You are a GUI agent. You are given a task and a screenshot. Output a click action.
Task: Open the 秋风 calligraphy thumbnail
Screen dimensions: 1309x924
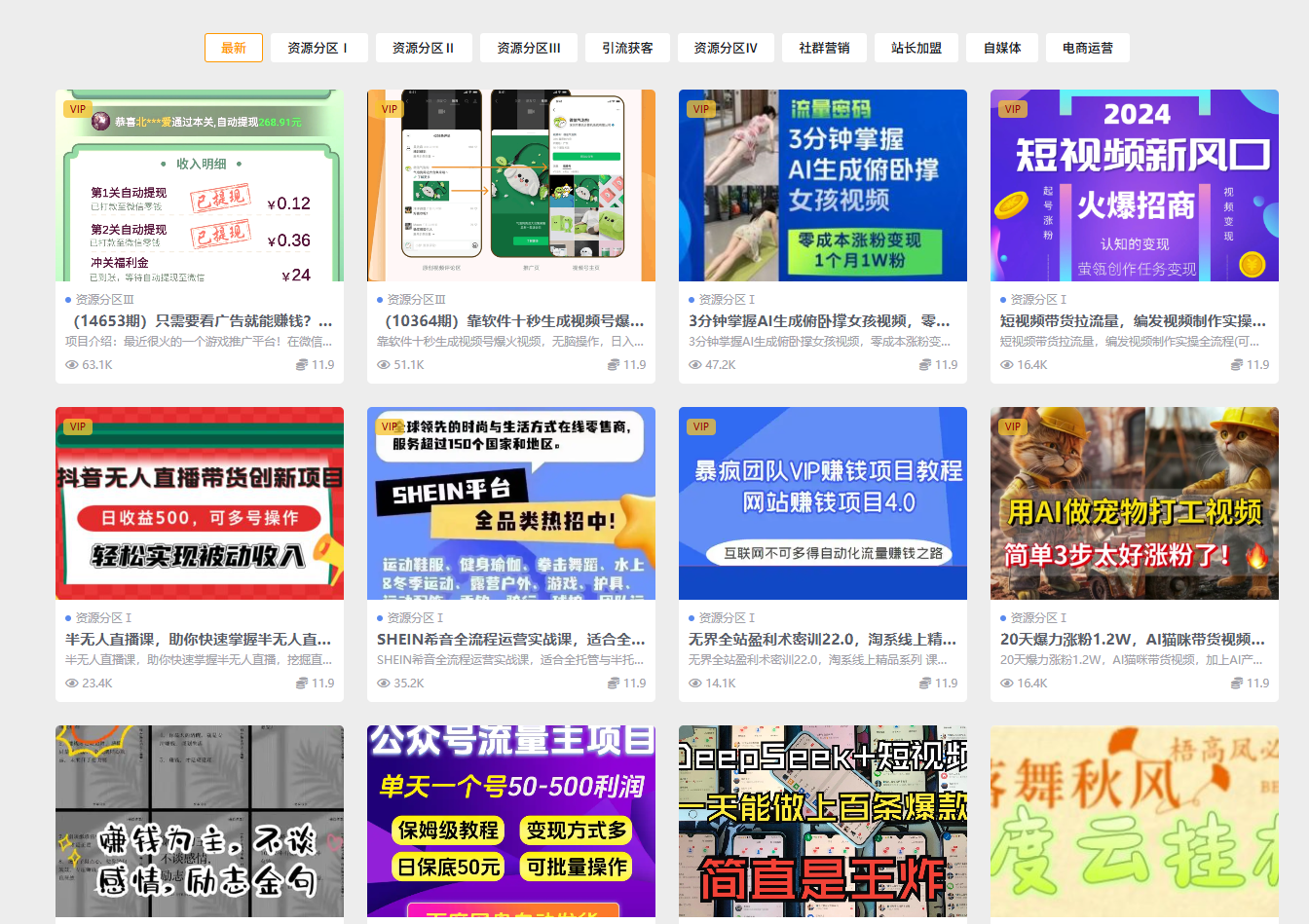coord(1135,821)
